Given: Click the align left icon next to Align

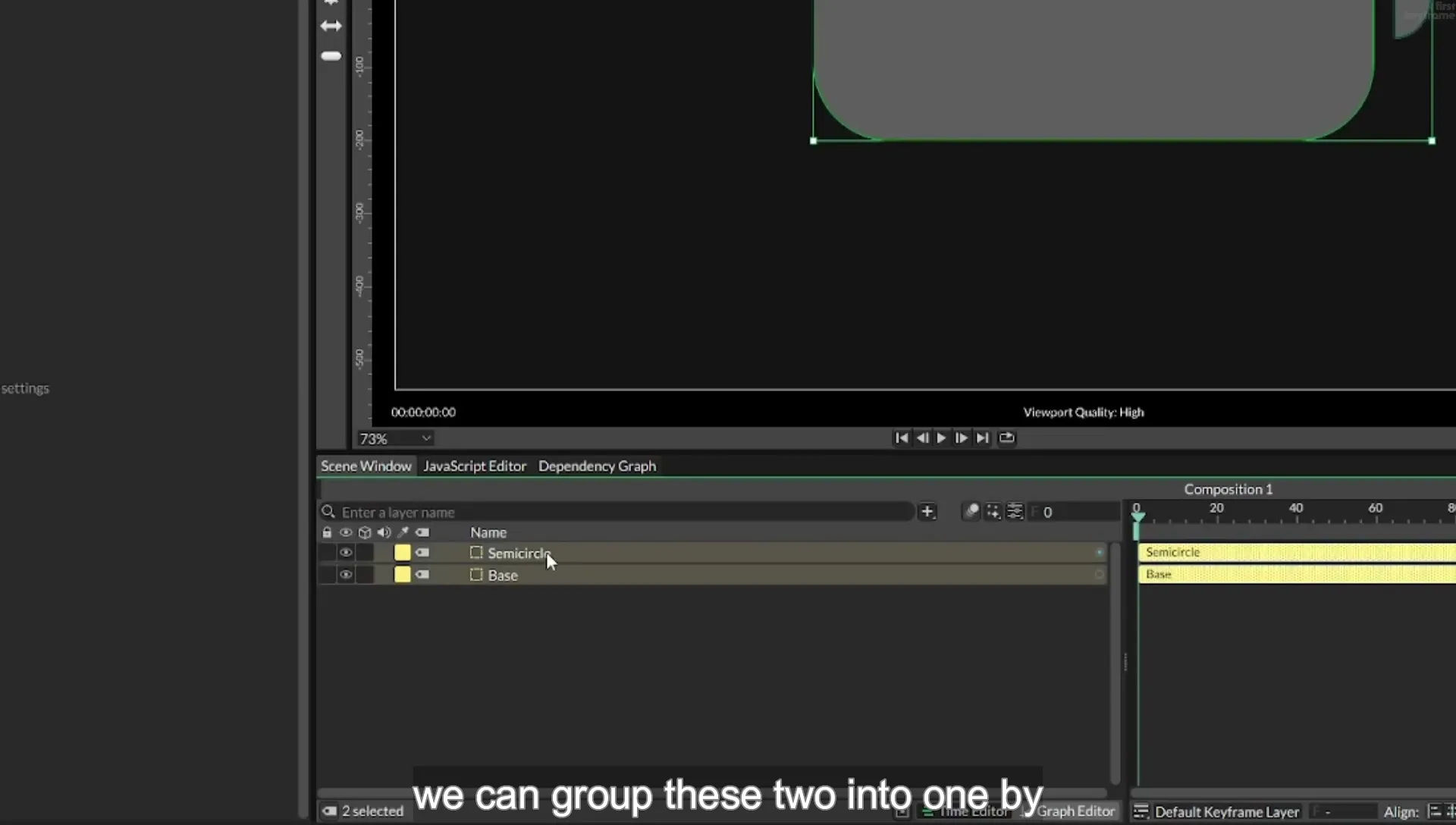Looking at the screenshot, I should (1434, 811).
